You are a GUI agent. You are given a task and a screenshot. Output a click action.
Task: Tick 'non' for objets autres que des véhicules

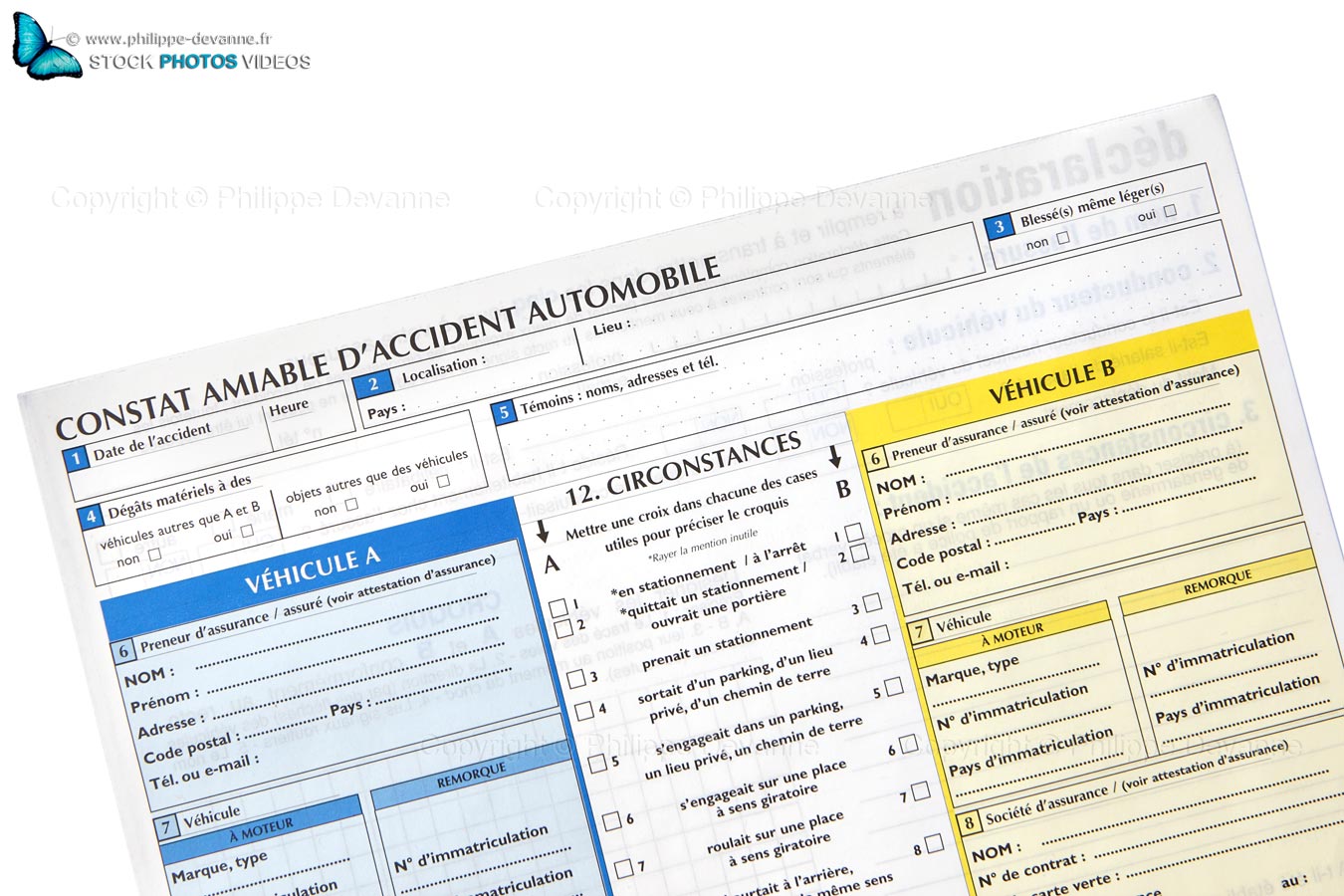pyautogui.click(x=351, y=505)
